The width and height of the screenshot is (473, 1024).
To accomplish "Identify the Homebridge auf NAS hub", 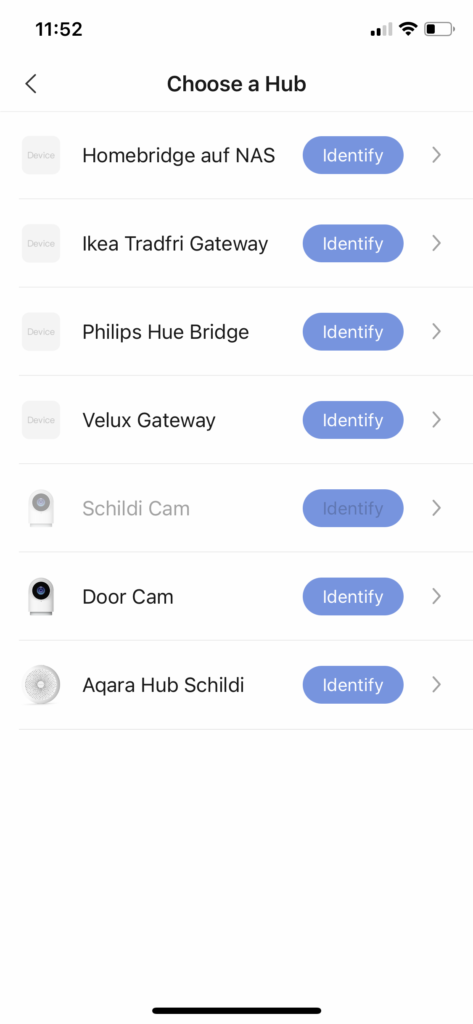I will [353, 155].
